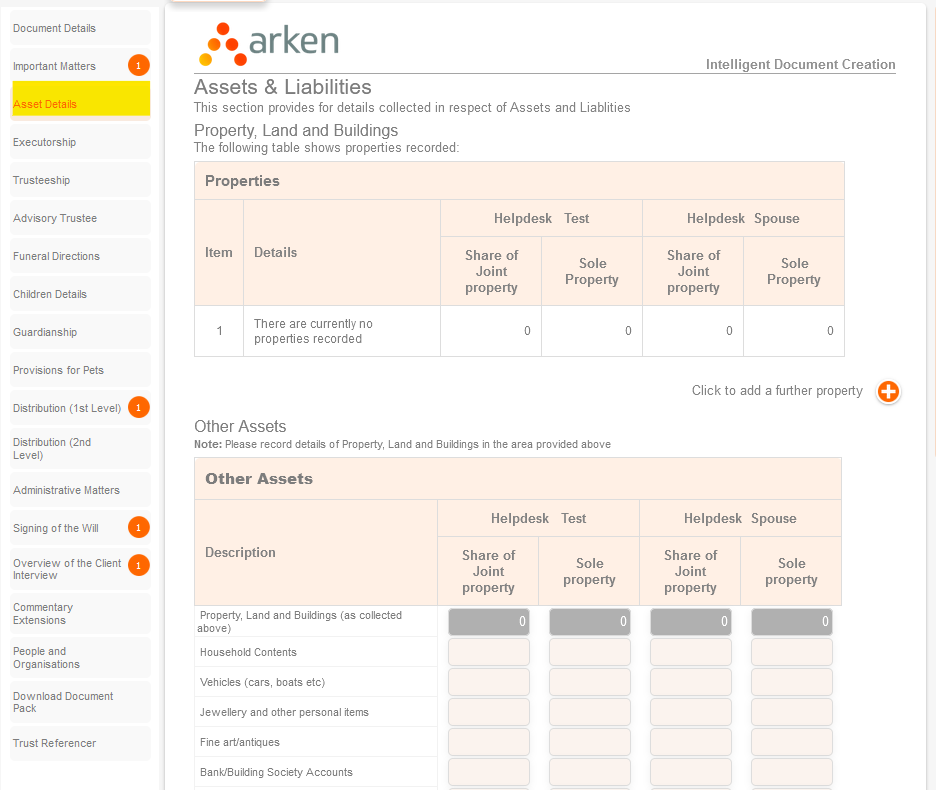The width and height of the screenshot is (936, 790).
Task: Go to the Executorship section
Action: 44,142
